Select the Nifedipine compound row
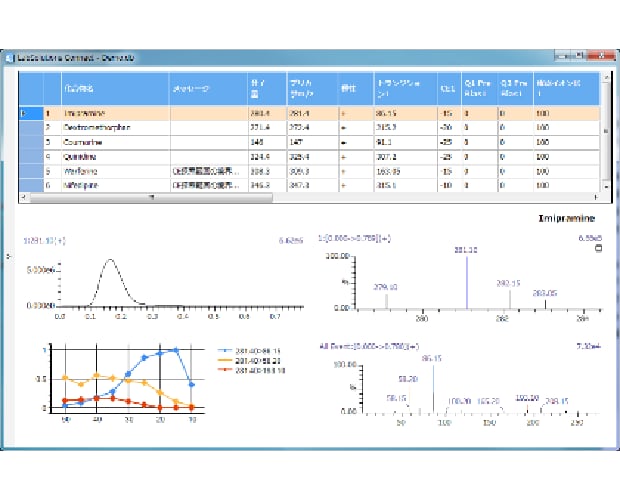Viewport: 620px width, 500px height. 310,185
